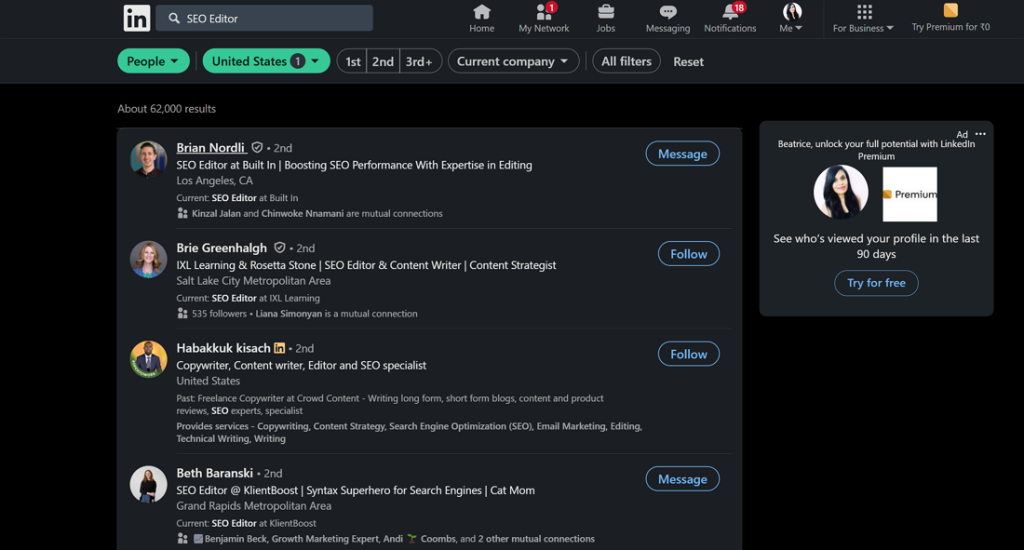This screenshot has height=550, width=1024.
Task: Click the 'About 62,000 results' text
Action: pyautogui.click(x=167, y=108)
